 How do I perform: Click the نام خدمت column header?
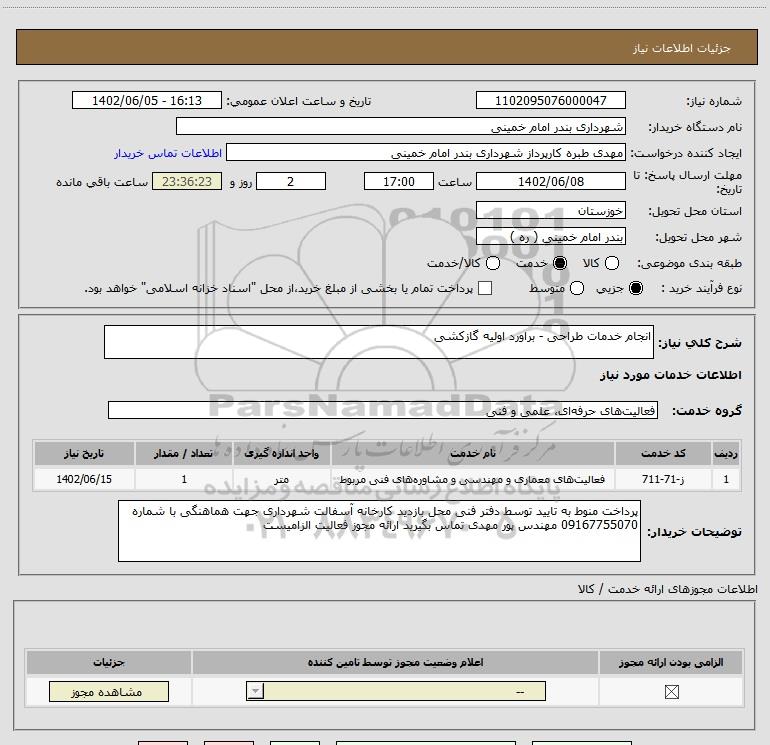[473, 453]
